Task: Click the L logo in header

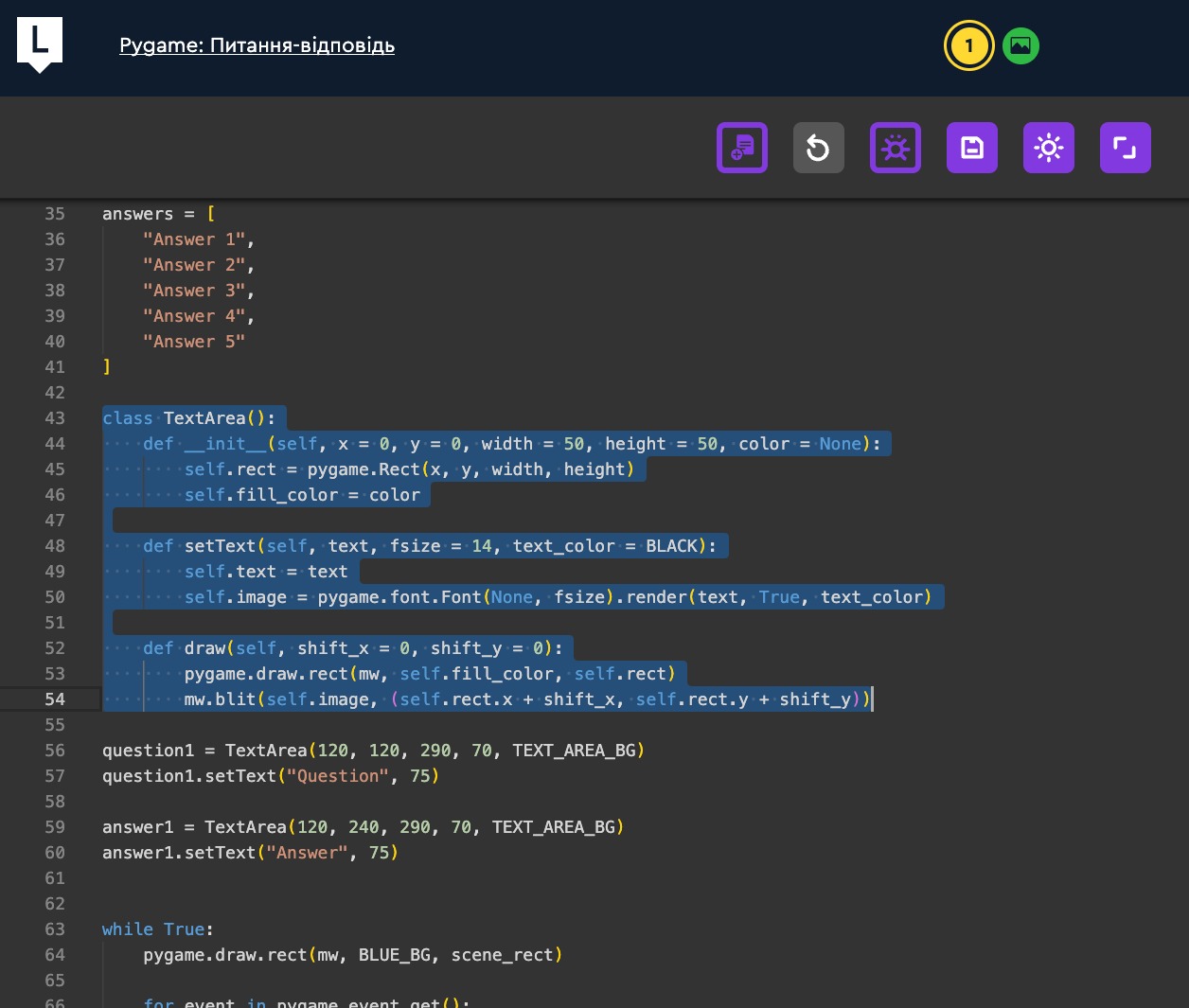Action: (x=40, y=43)
